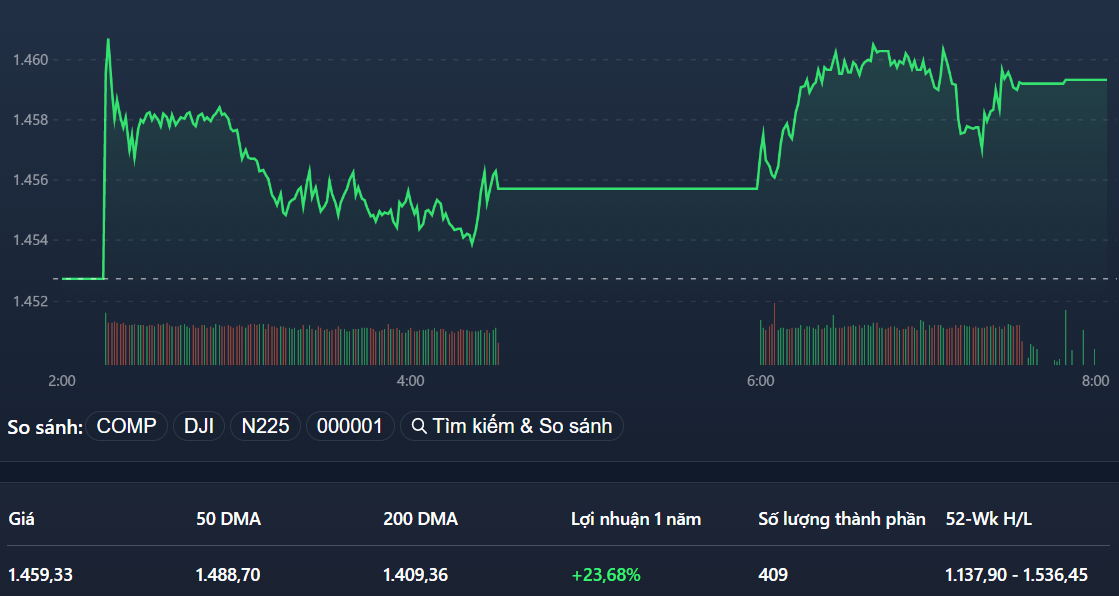Select the DJI comparison chip
This screenshot has width=1119, height=596.
(199, 427)
